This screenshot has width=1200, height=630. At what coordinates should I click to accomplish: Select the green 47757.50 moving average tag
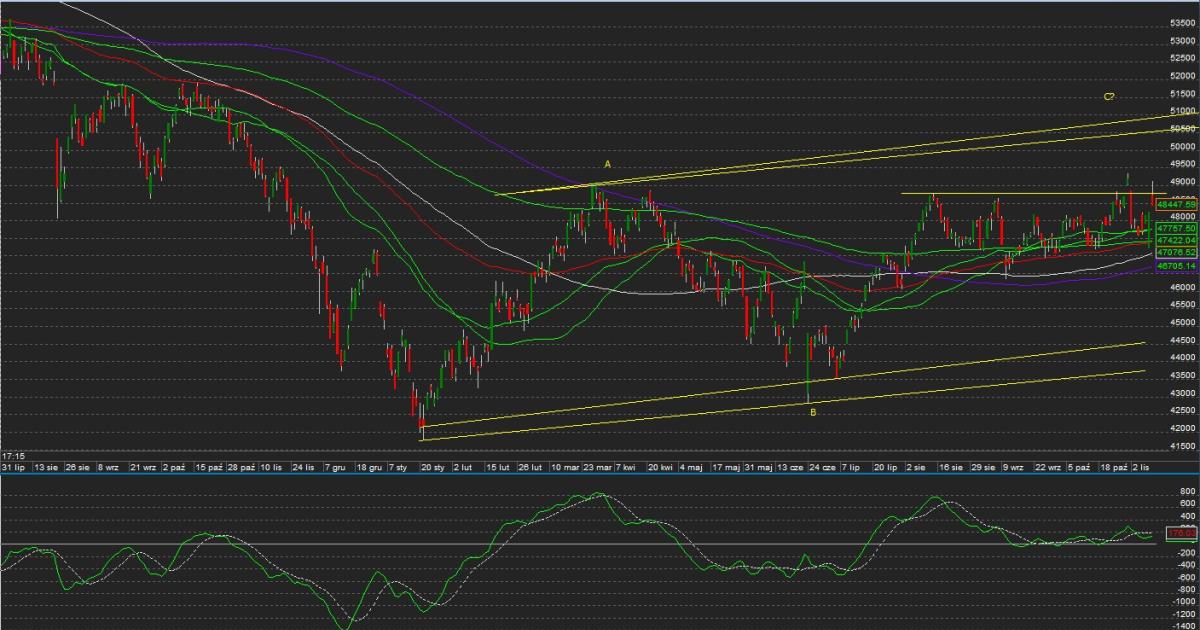1176,228
